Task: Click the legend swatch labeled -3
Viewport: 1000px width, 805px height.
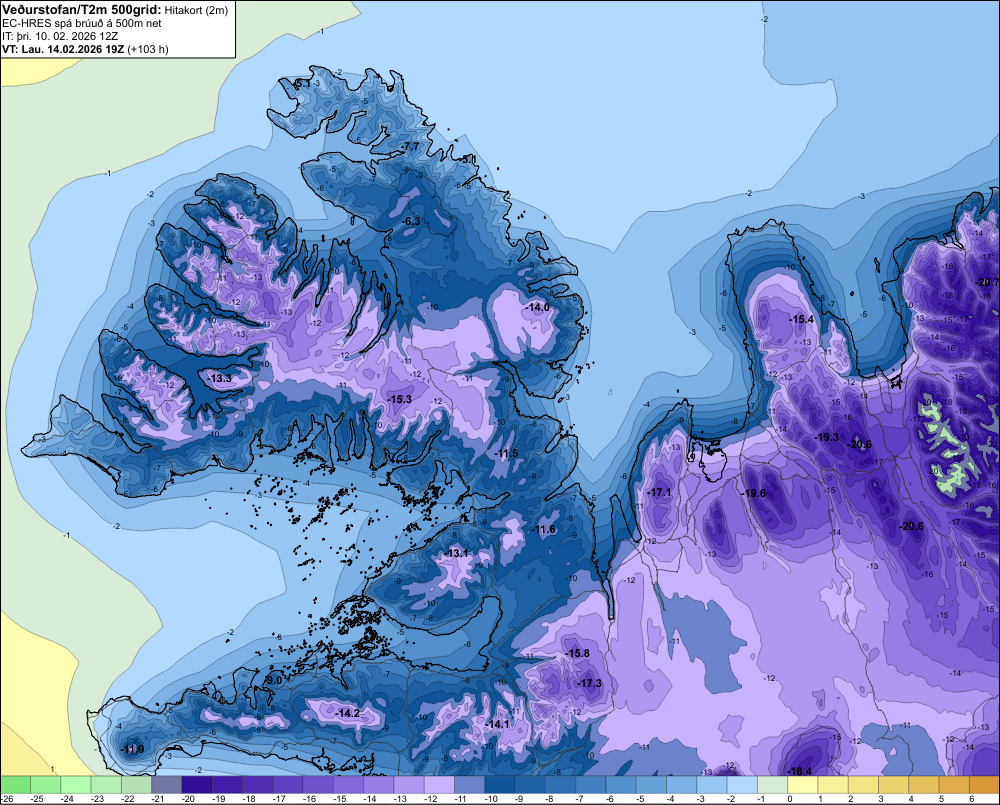Action: coord(712,785)
